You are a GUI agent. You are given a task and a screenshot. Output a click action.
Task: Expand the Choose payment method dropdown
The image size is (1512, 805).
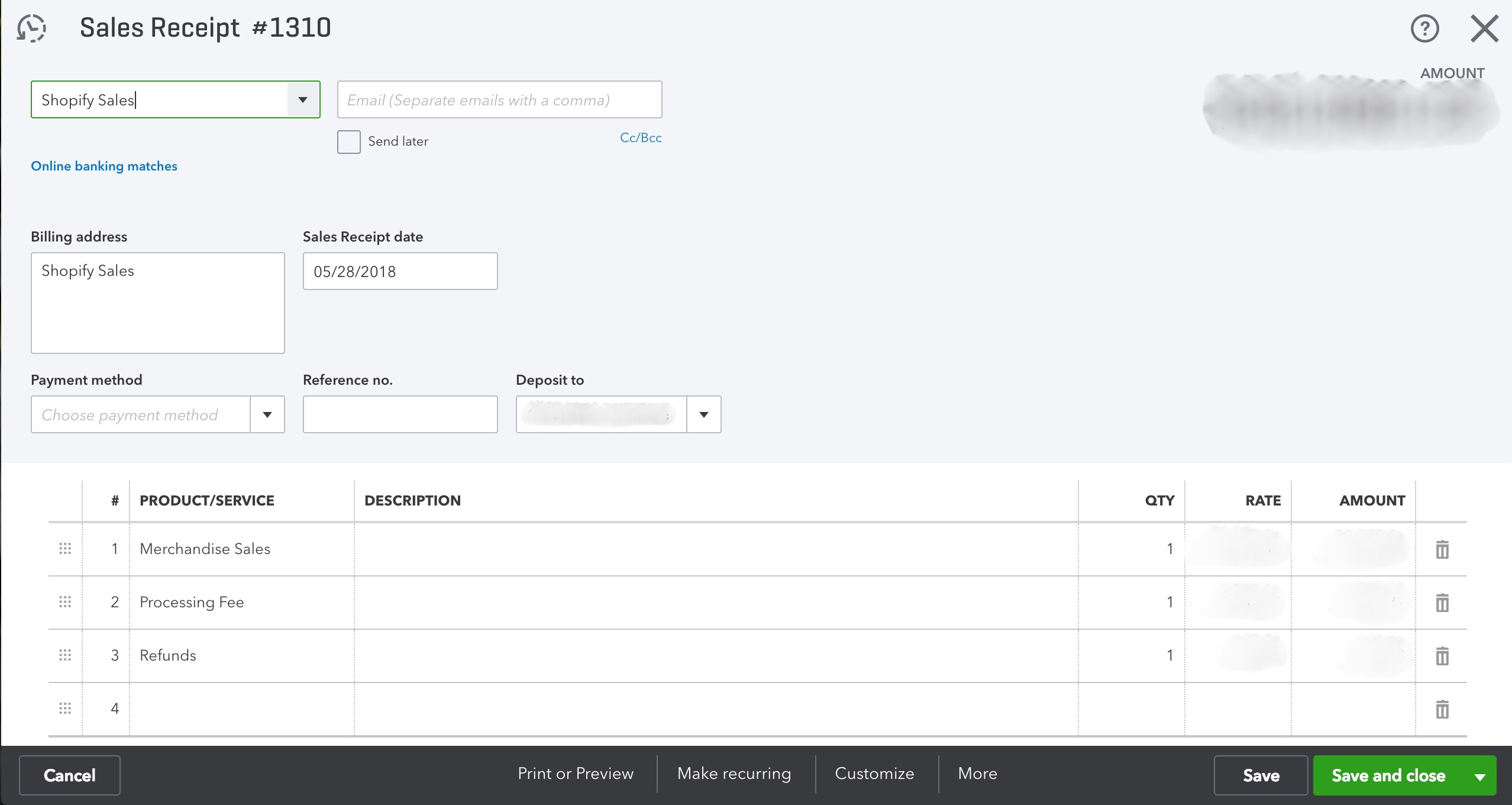(267, 414)
